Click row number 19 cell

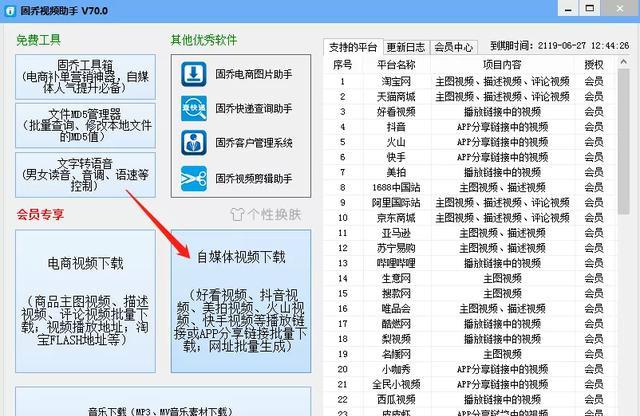pos(343,354)
